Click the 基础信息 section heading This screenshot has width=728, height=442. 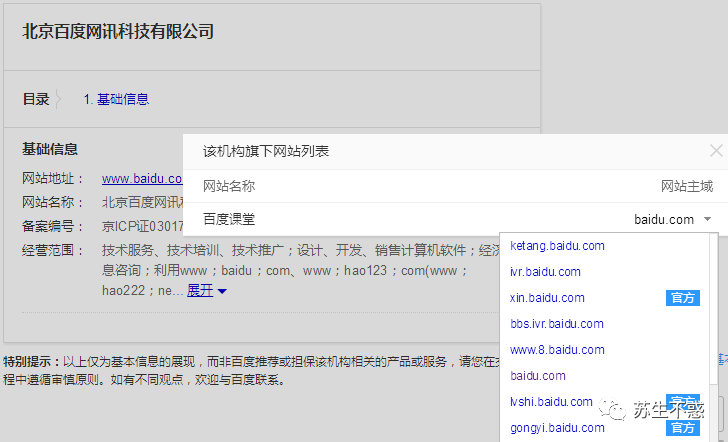tap(50, 149)
